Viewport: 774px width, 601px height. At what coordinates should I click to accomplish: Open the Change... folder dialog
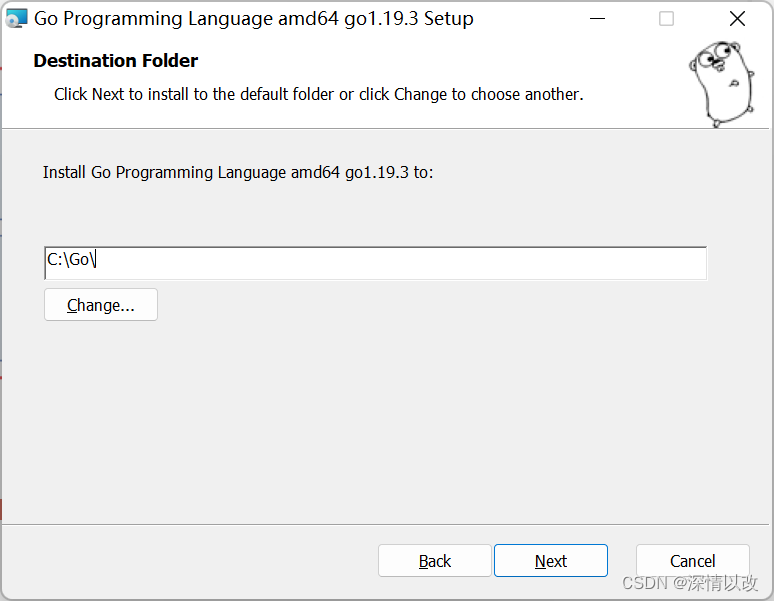(101, 305)
